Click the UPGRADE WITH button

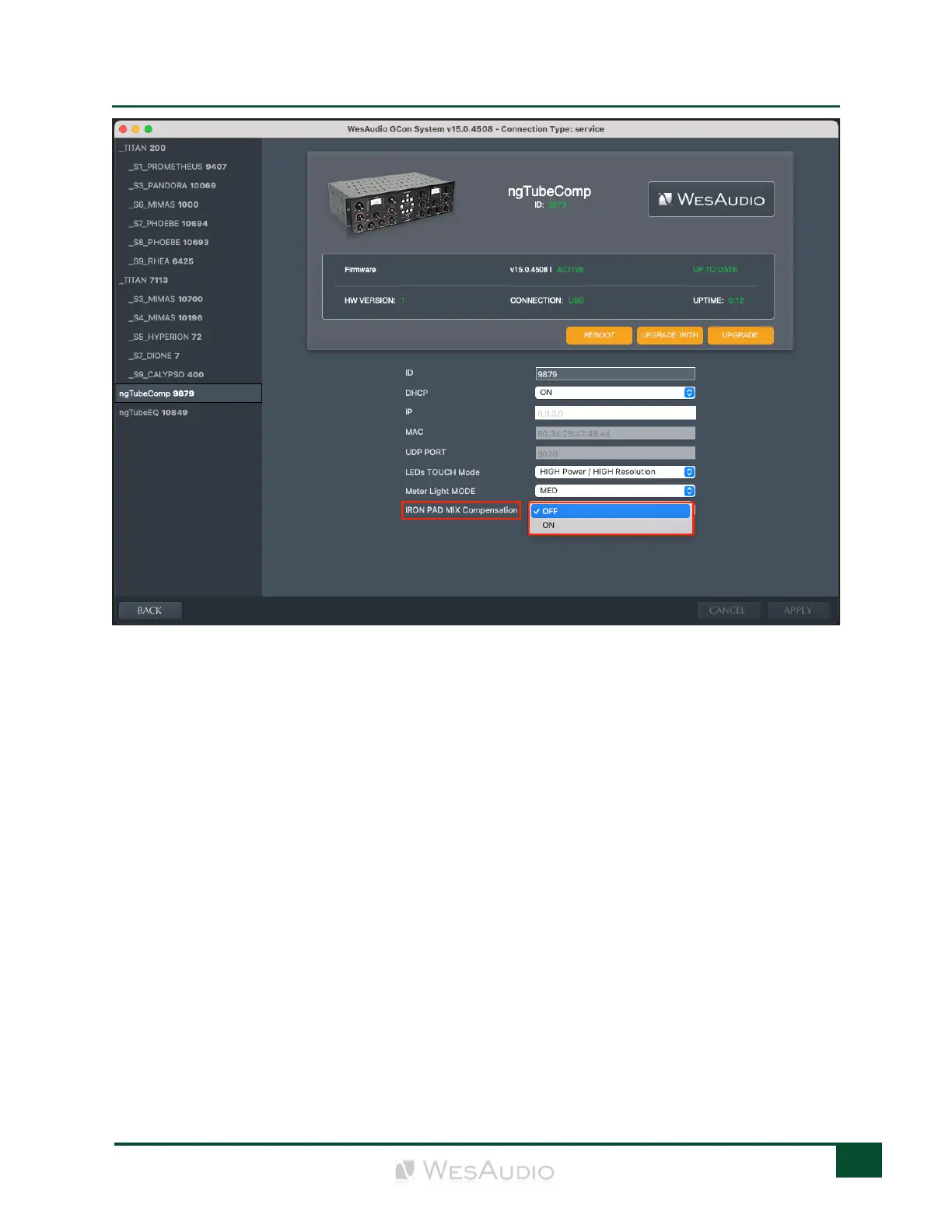(669, 335)
